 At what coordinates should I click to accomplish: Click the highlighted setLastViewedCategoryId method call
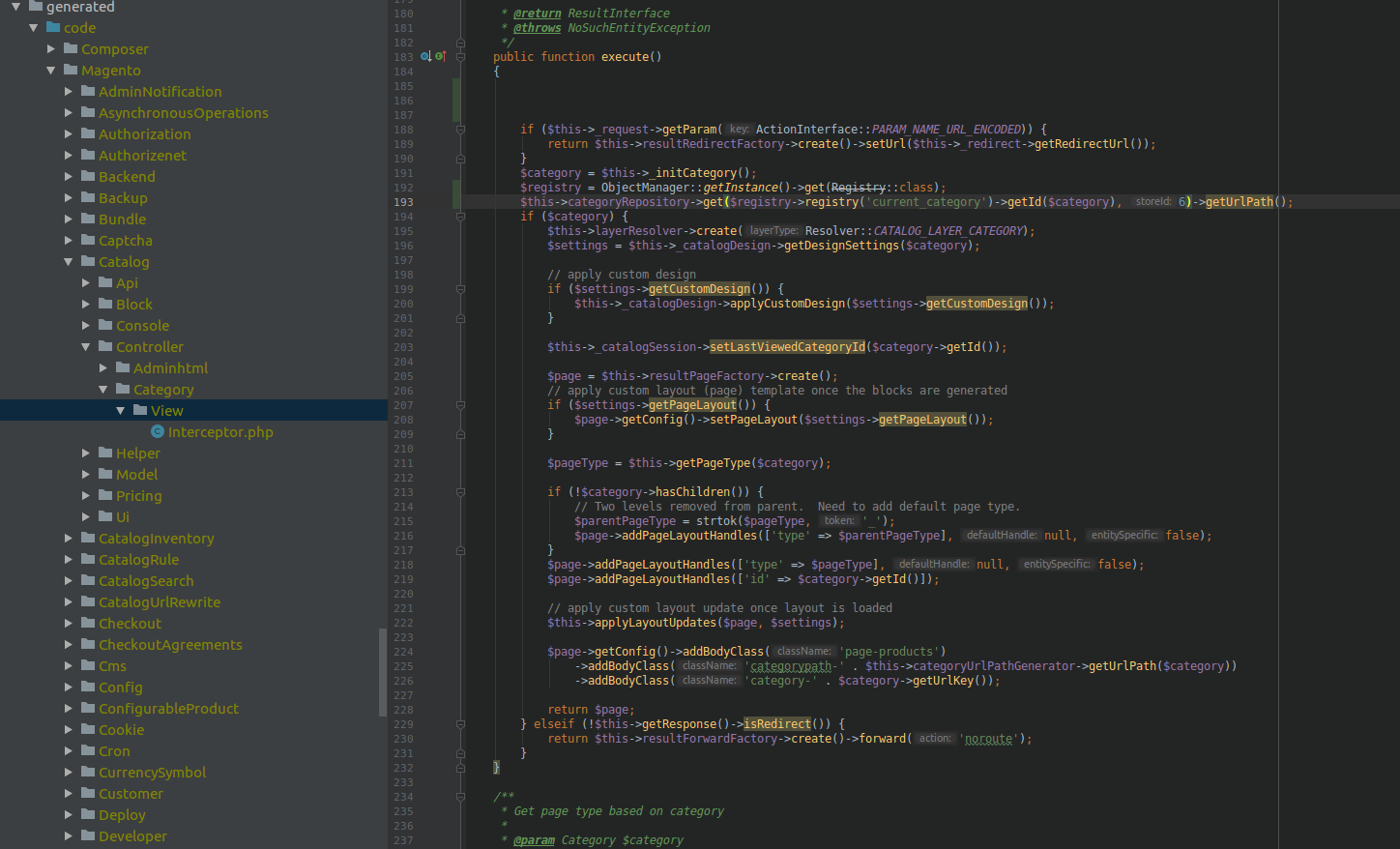[787, 347]
